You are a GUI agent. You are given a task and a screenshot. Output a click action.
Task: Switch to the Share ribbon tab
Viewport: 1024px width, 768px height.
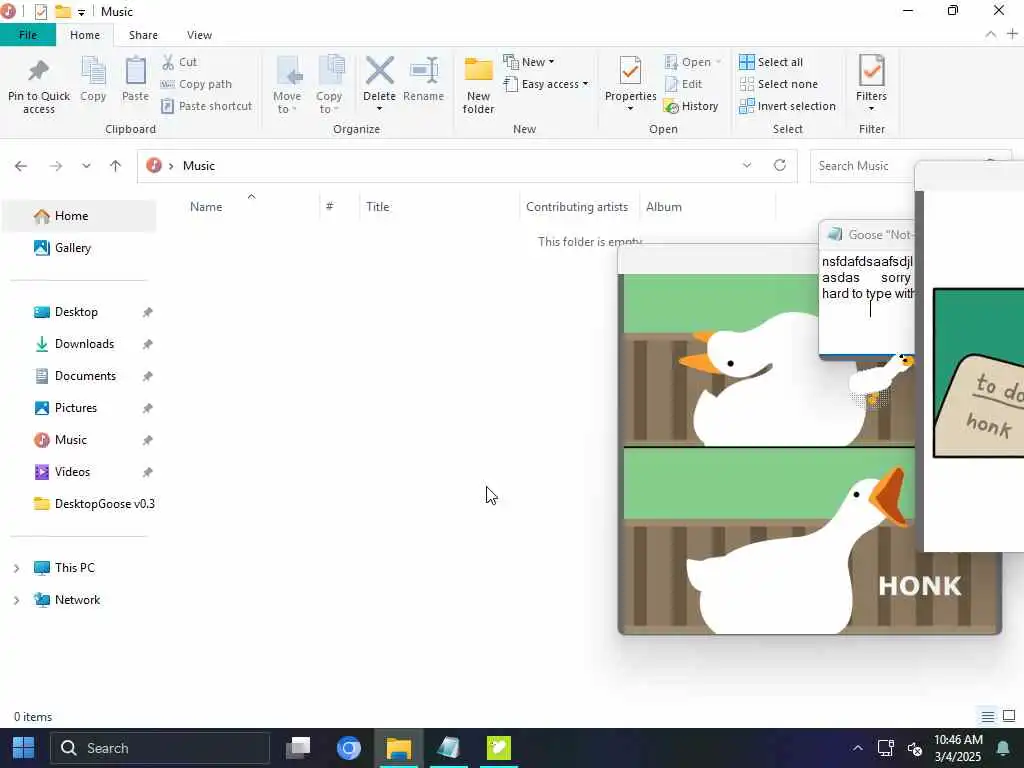point(143,35)
